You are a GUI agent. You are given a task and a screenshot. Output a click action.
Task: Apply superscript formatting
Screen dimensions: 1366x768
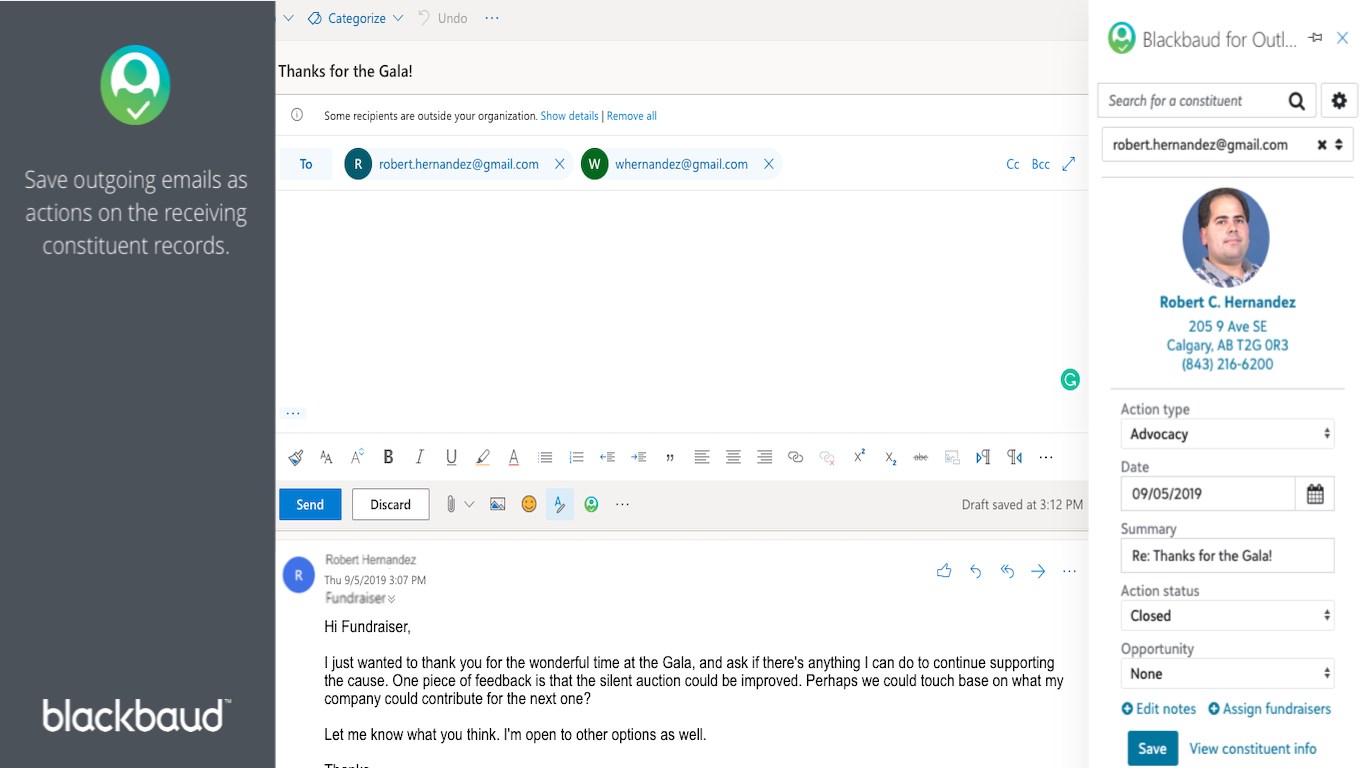click(x=859, y=456)
